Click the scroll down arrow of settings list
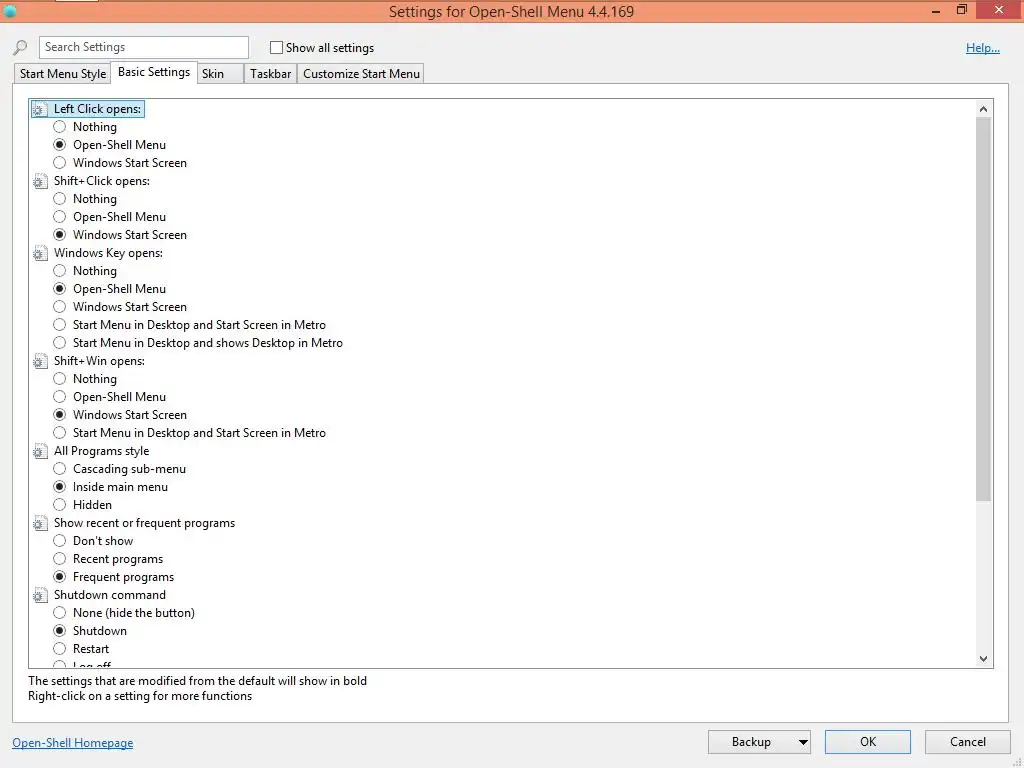 coord(984,659)
